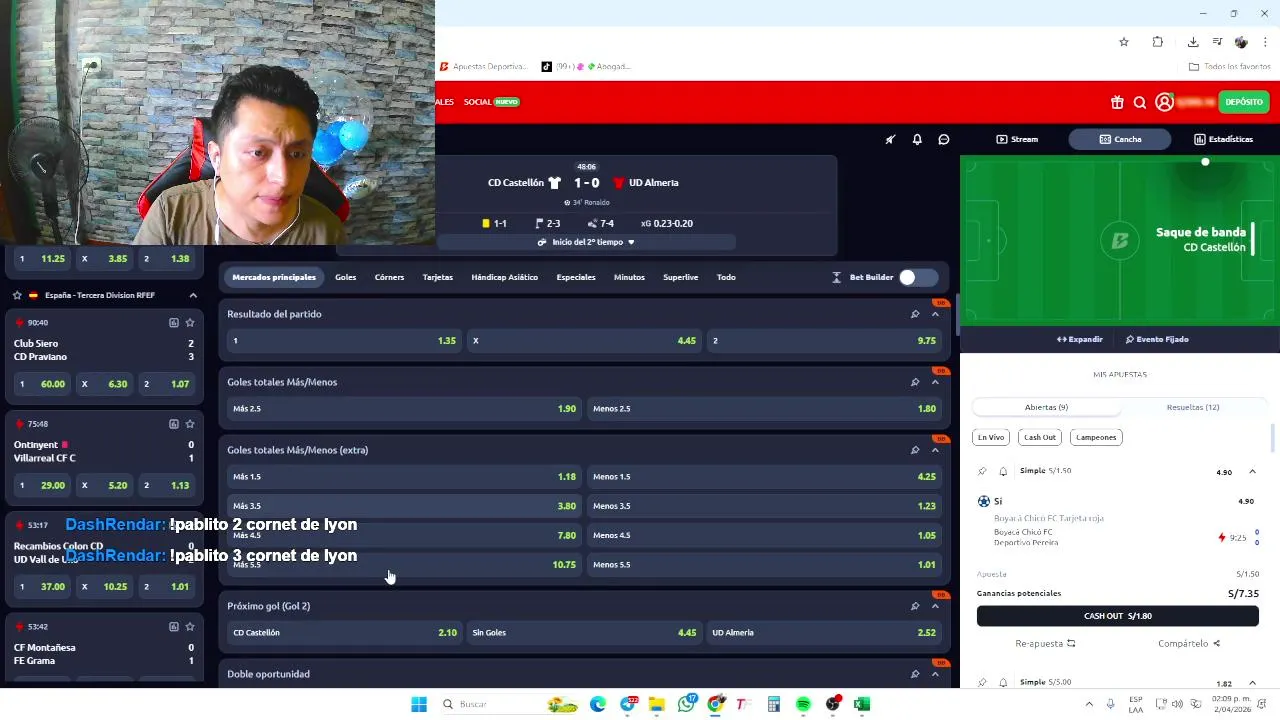Open the chat bubble icon above scoreboard
Image resolution: width=1280 pixels, height=720 pixels.
click(x=943, y=139)
